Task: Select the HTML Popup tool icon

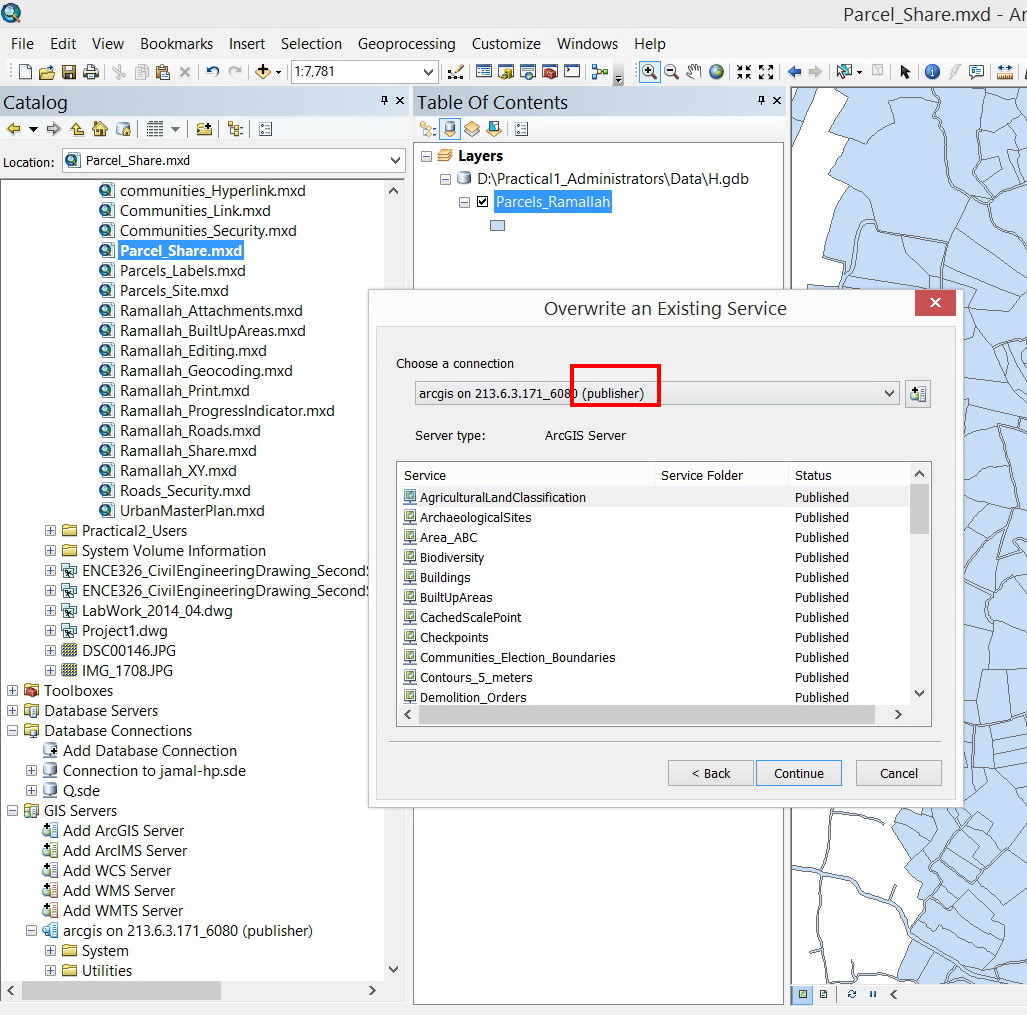Action: (977, 72)
